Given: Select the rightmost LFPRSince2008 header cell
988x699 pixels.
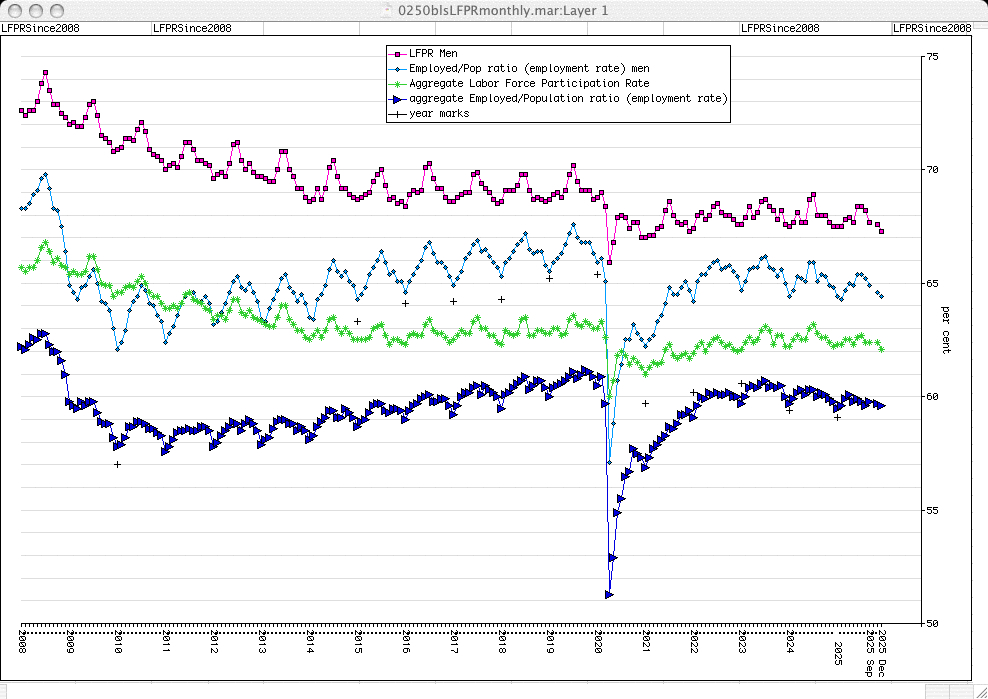Looking at the screenshot, I should (x=932, y=28).
